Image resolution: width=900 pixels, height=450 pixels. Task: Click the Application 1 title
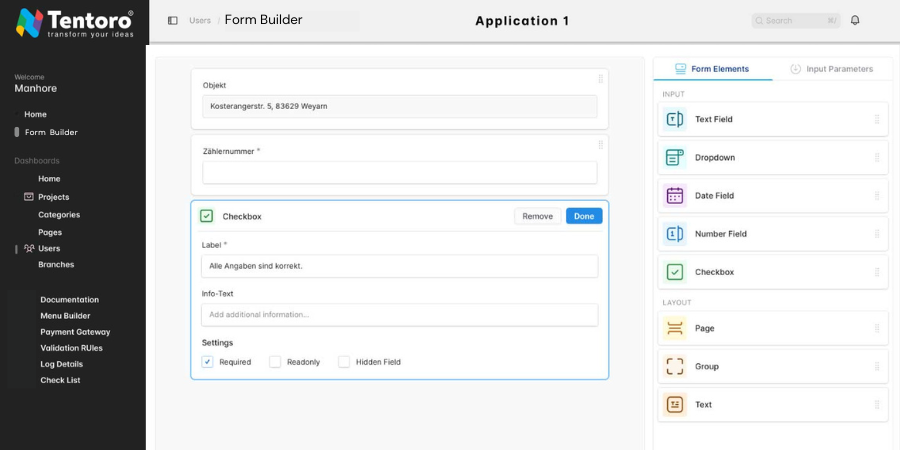pos(522,21)
